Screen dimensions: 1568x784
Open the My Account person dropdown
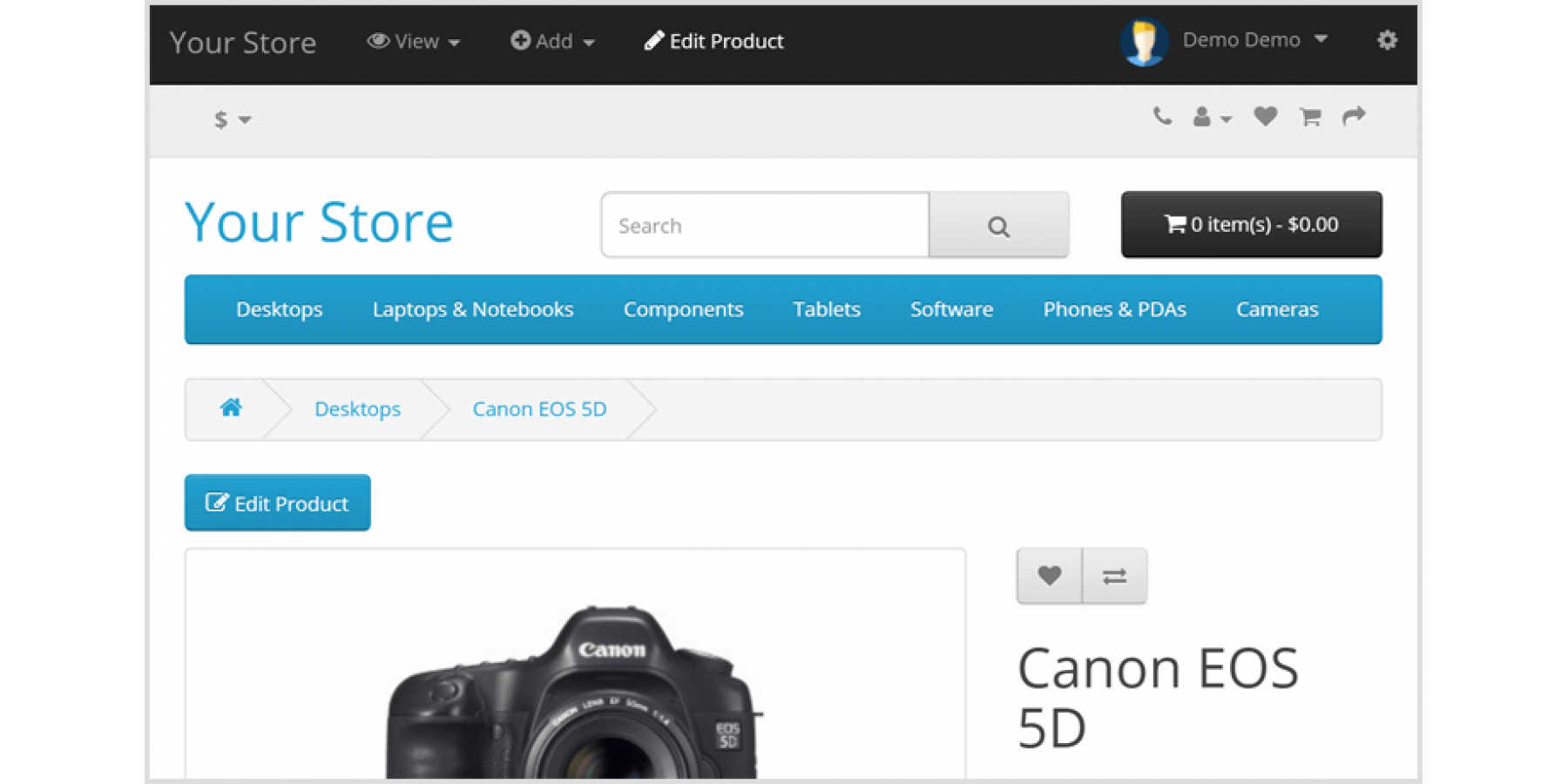tap(1212, 117)
